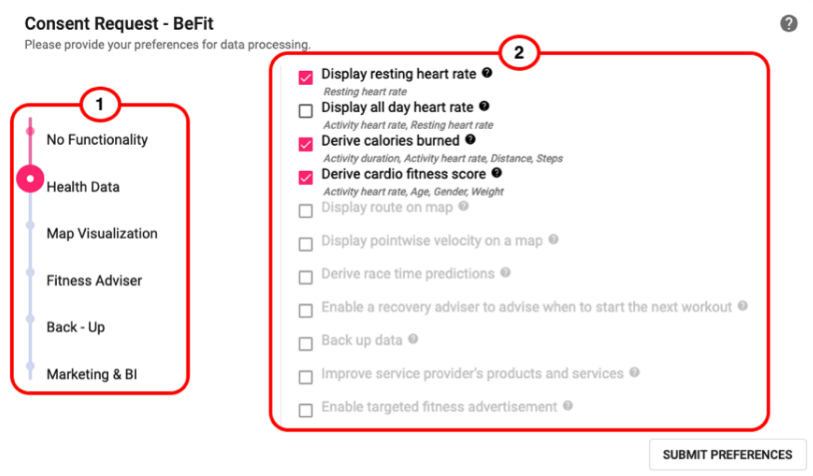The width and height of the screenshot is (813, 476).
Task: Uncheck Derive calories burned checkbox
Action: [x=306, y=144]
